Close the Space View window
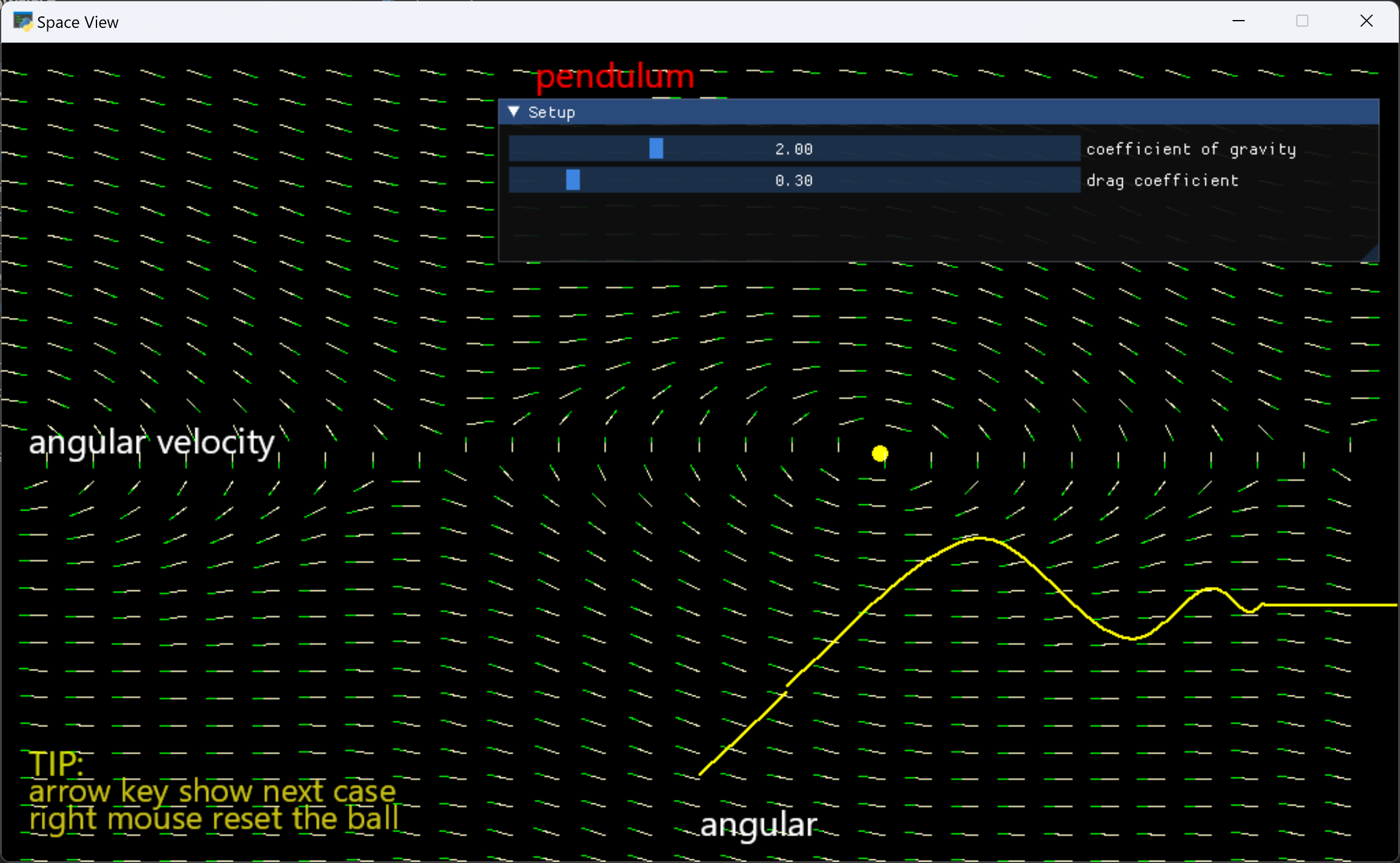Screen dimensions: 1400x863 click(x=1367, y=21)
